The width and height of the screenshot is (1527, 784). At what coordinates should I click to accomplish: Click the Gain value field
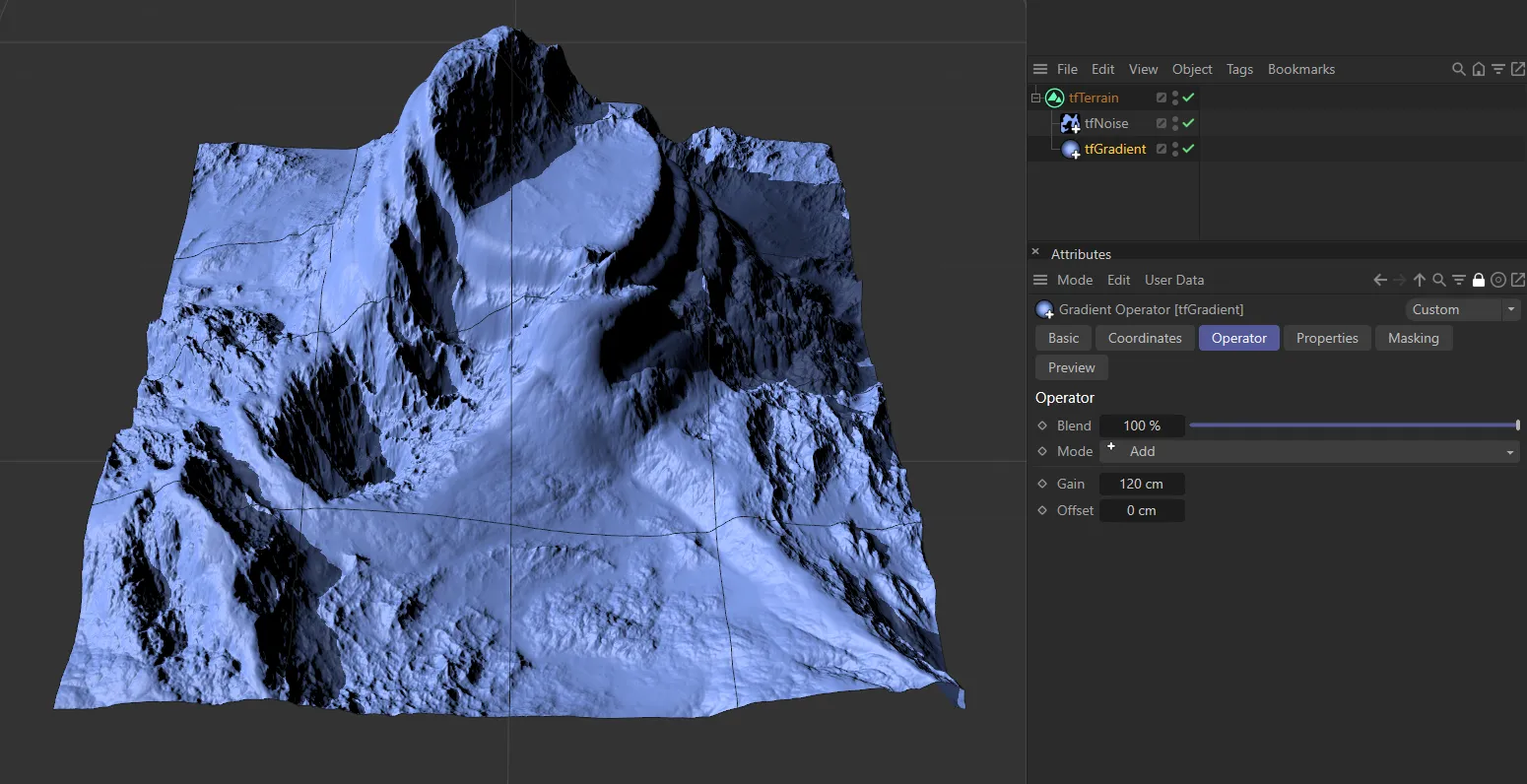click(1141, 484)
